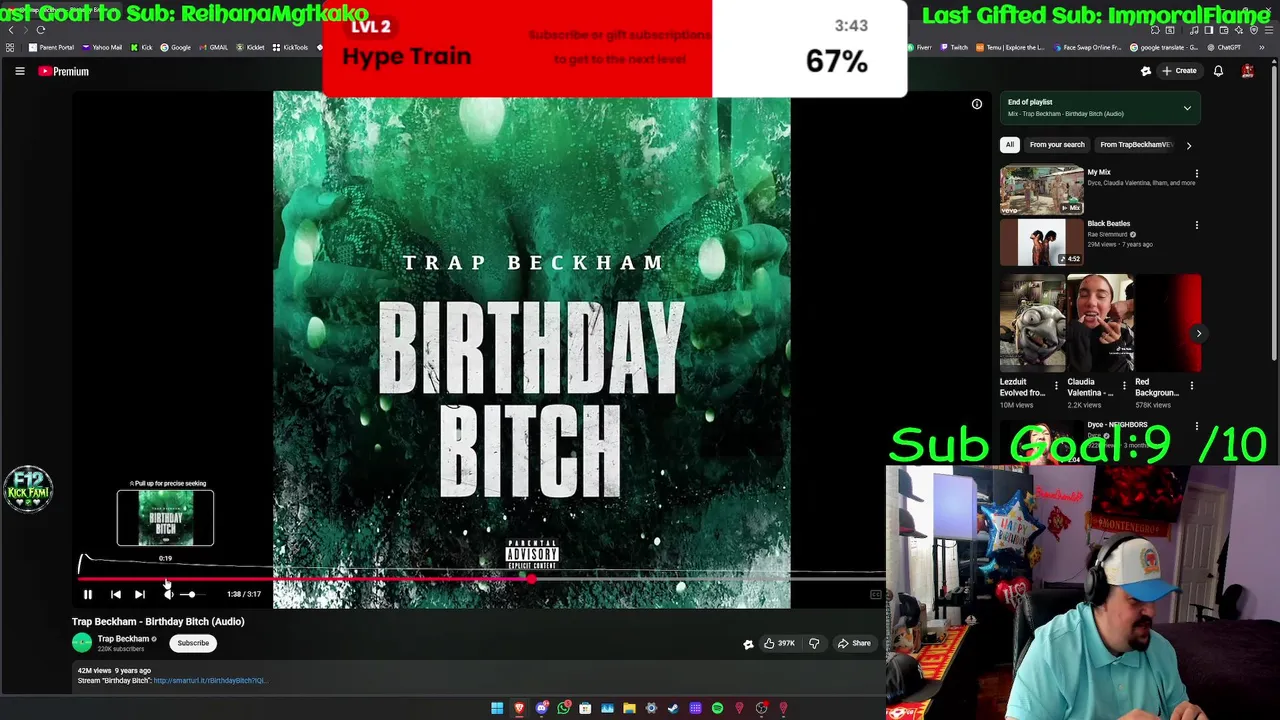This screenshot has width=1280, height=720.
Task: Open Spotify in taskbar
Action: pos(717,709)
